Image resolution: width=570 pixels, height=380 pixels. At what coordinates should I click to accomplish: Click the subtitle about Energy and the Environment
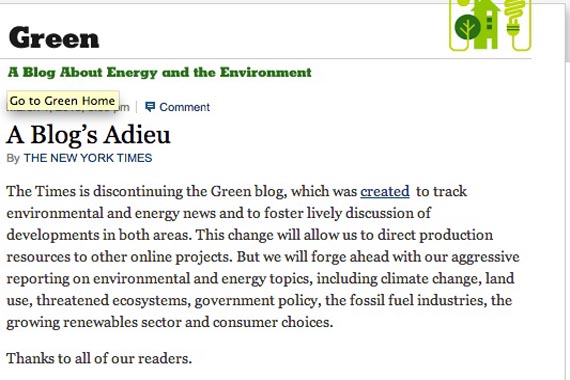pos(160,72)
